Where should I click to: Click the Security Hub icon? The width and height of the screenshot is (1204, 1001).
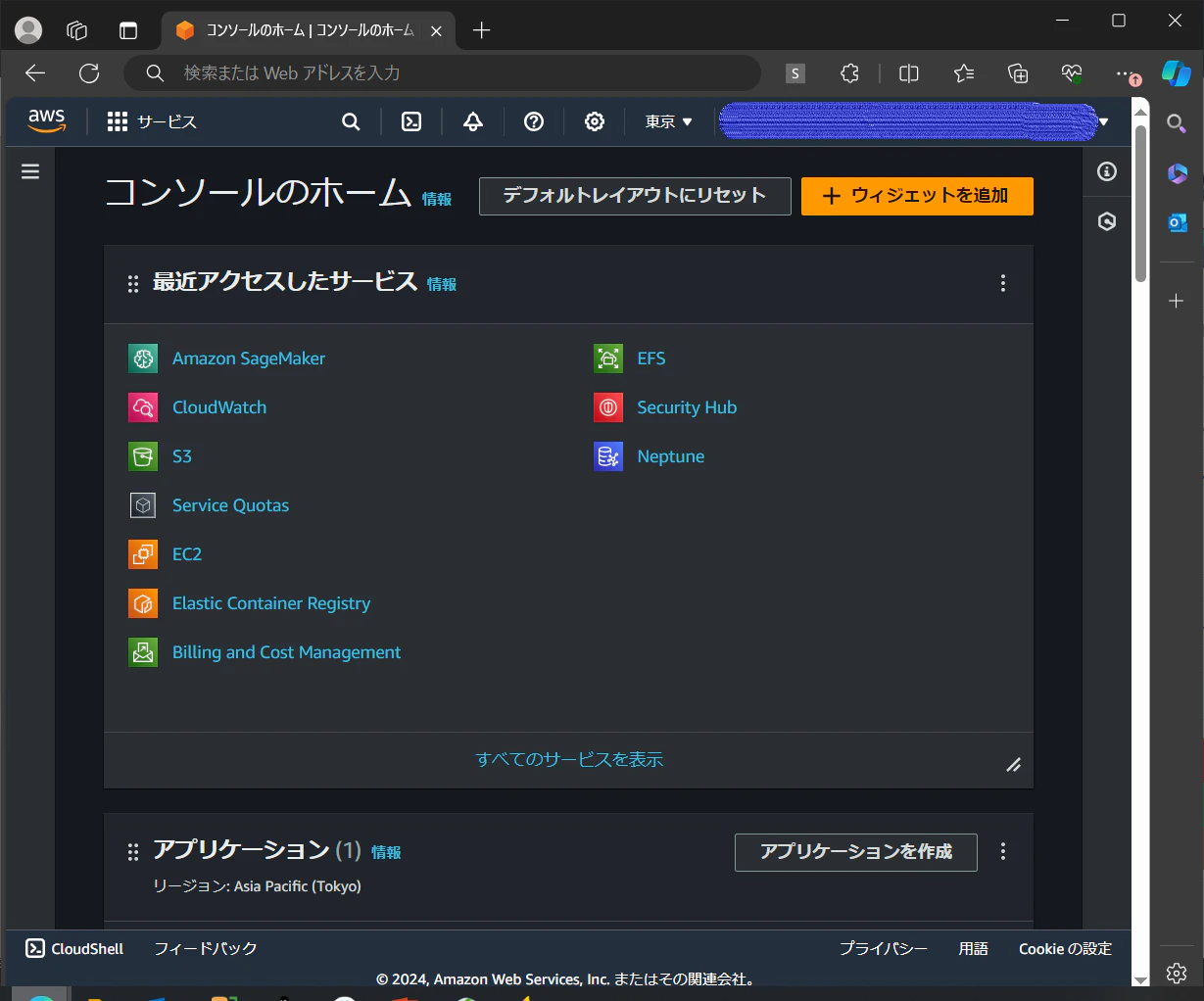(x=608, y=407)
